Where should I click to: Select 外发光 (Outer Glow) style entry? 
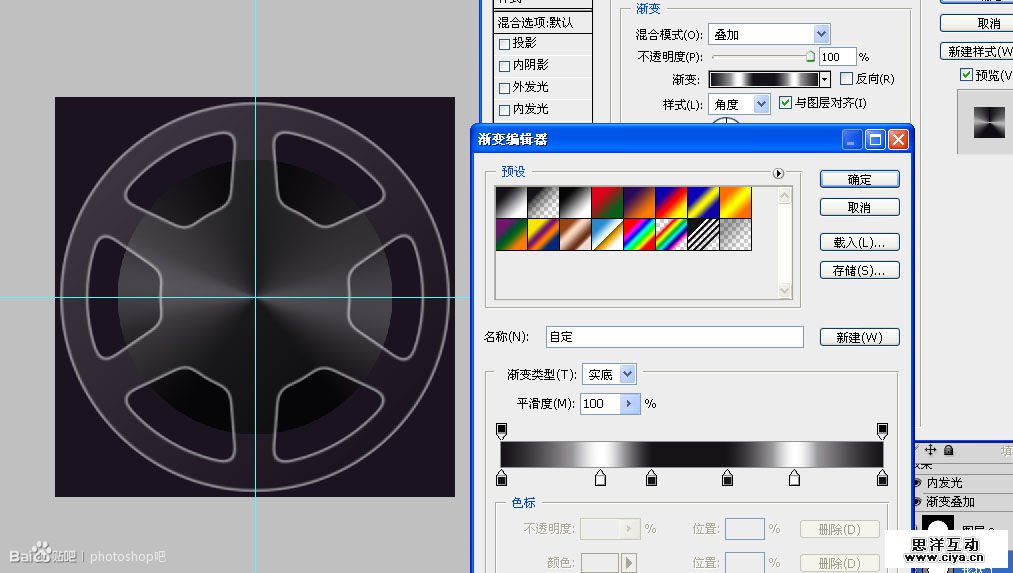click(x=530, y=87)
